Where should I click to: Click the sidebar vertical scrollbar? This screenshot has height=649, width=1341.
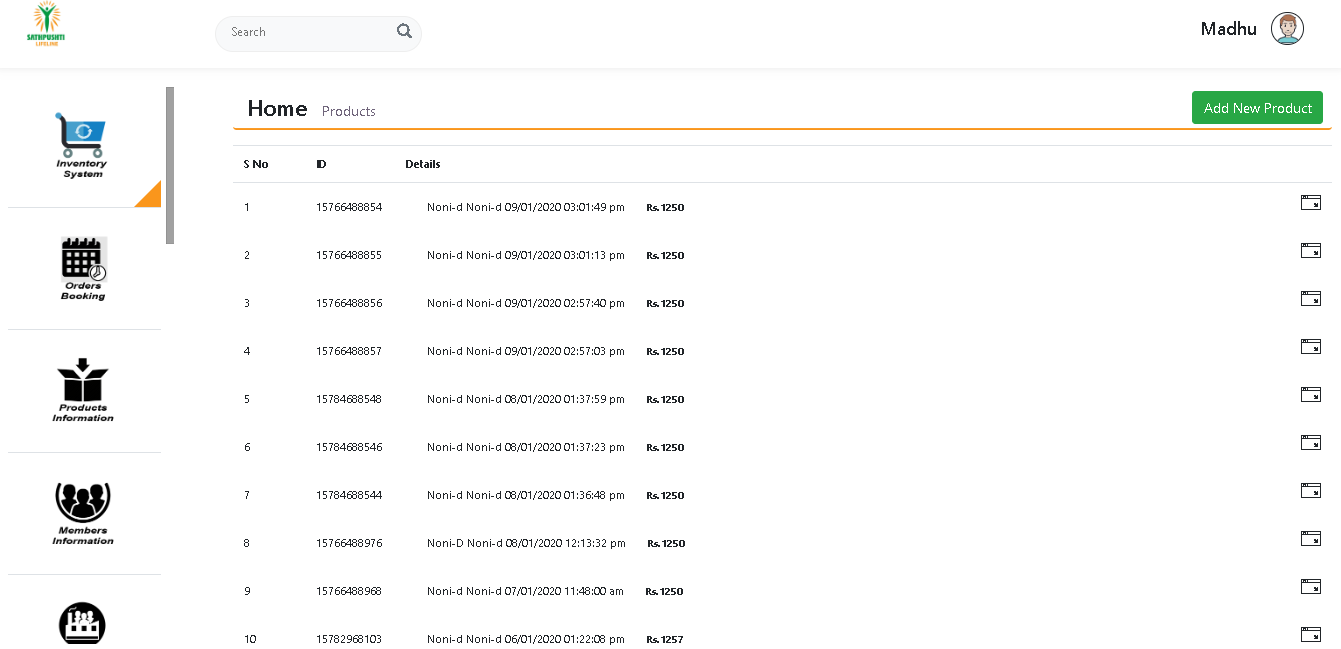point(170,165)
